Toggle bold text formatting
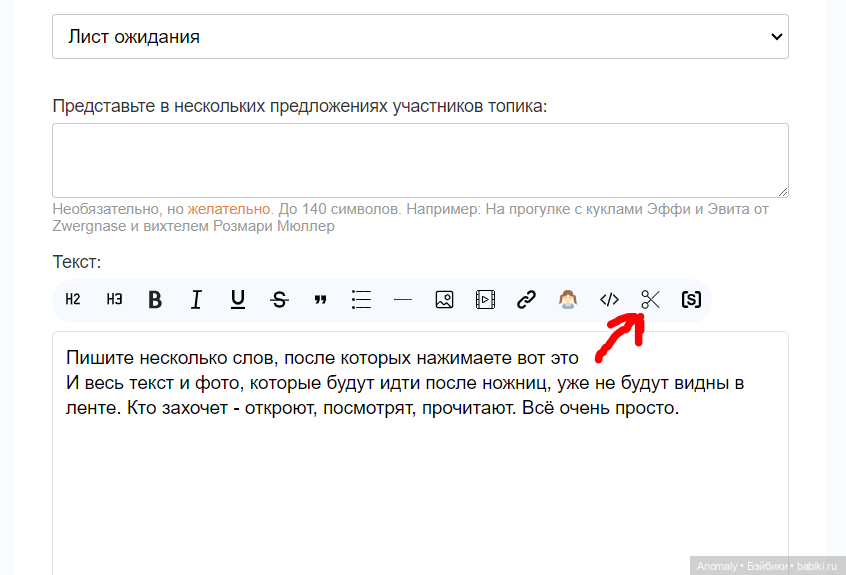The height and width of the screenshot is (575, 846). coord(155,299)
